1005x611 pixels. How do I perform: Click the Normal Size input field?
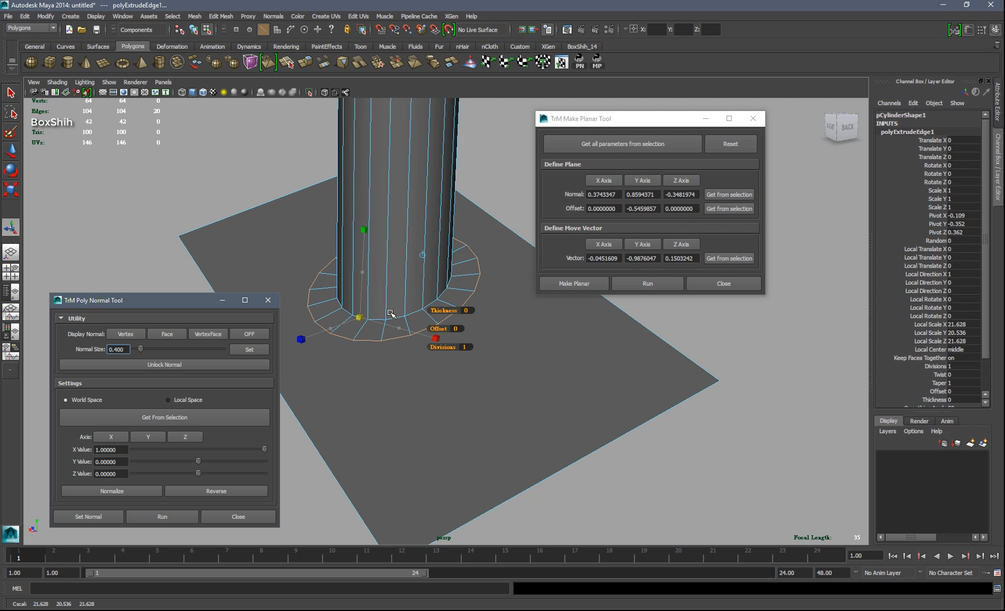coord(119,349)
